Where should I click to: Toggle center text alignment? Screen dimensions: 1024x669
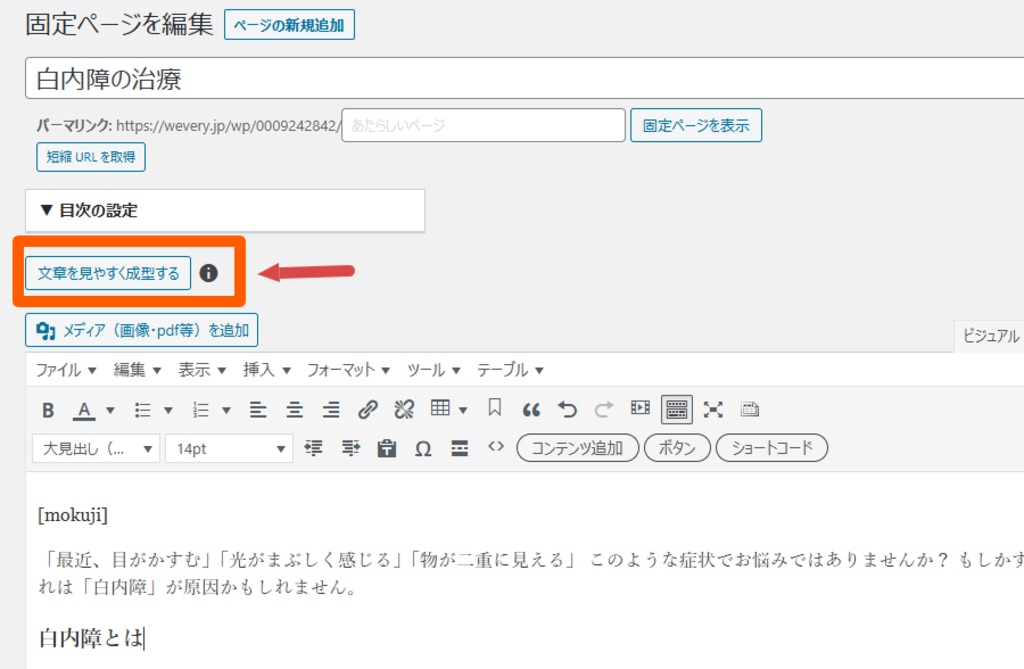pyautogui.click(x=295, y=409)
